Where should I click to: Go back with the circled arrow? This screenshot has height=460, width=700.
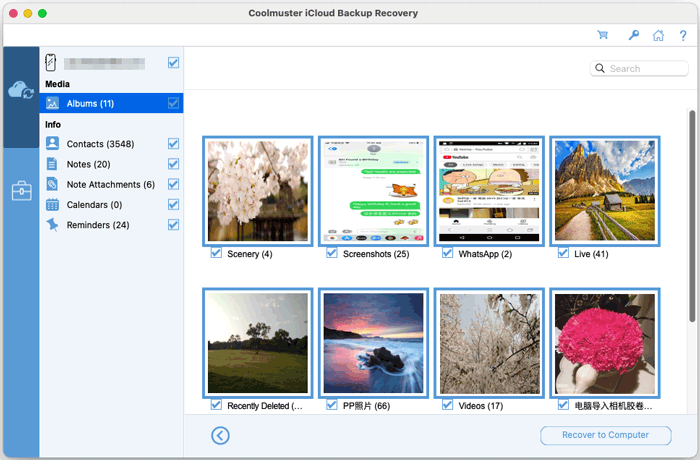pyautogui.click(x=220, y=435)
